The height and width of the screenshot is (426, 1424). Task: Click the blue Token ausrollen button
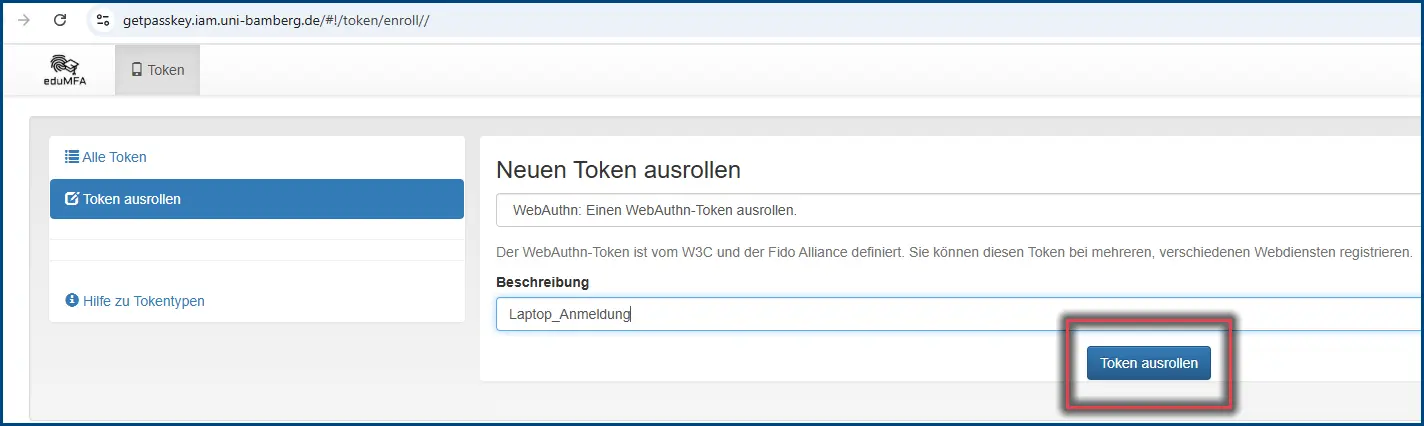[x=1149, y=363]
